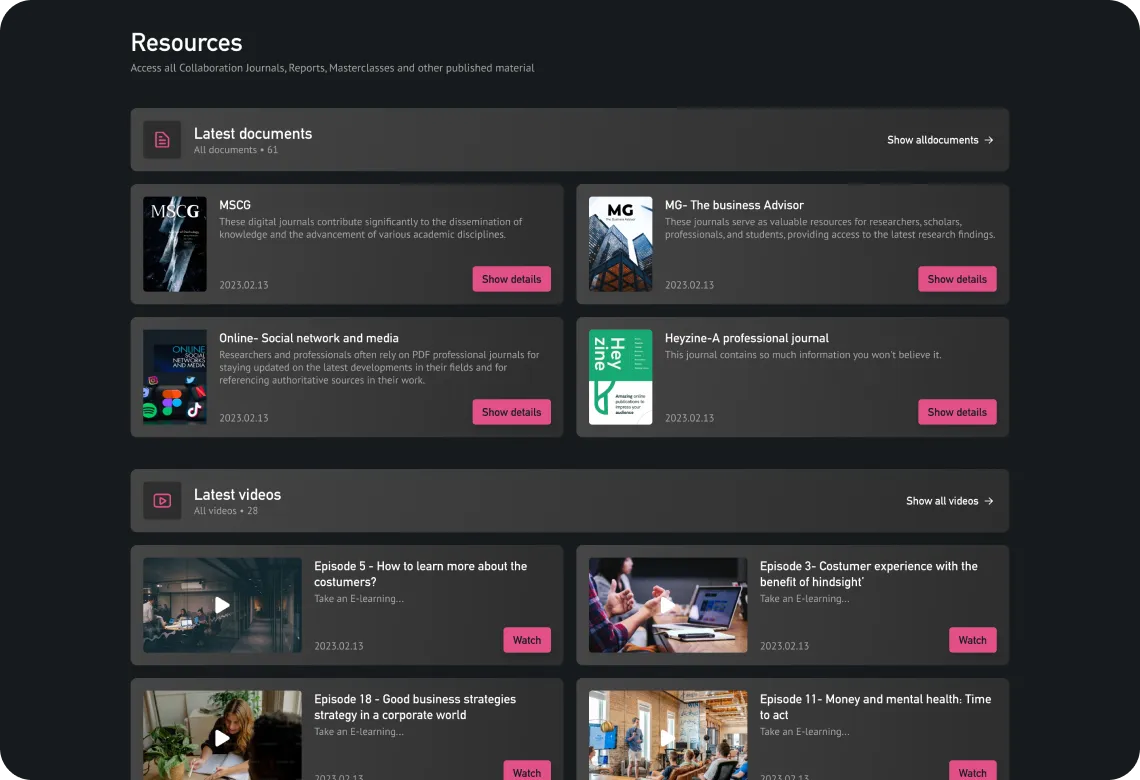Open the Online Social network cover thumbnail
This screenshot has height=780, width=1140.
tap(174, 377)
